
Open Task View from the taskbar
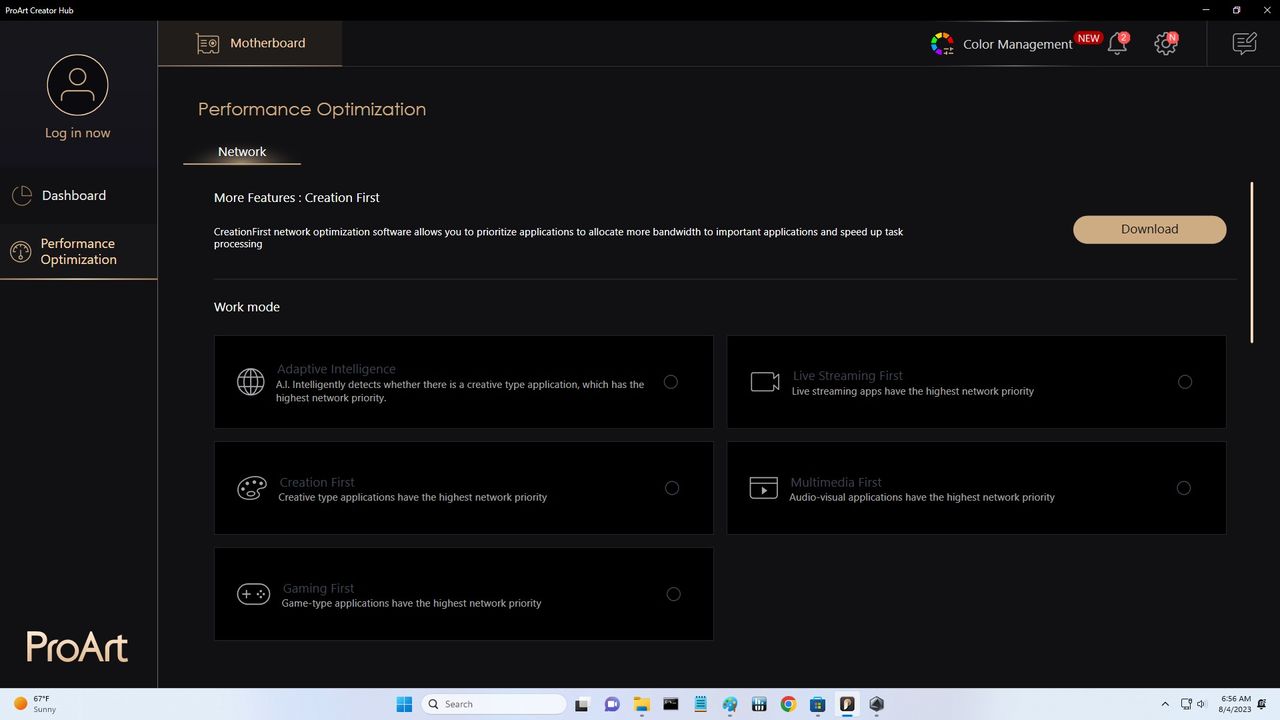coord(582,704)
